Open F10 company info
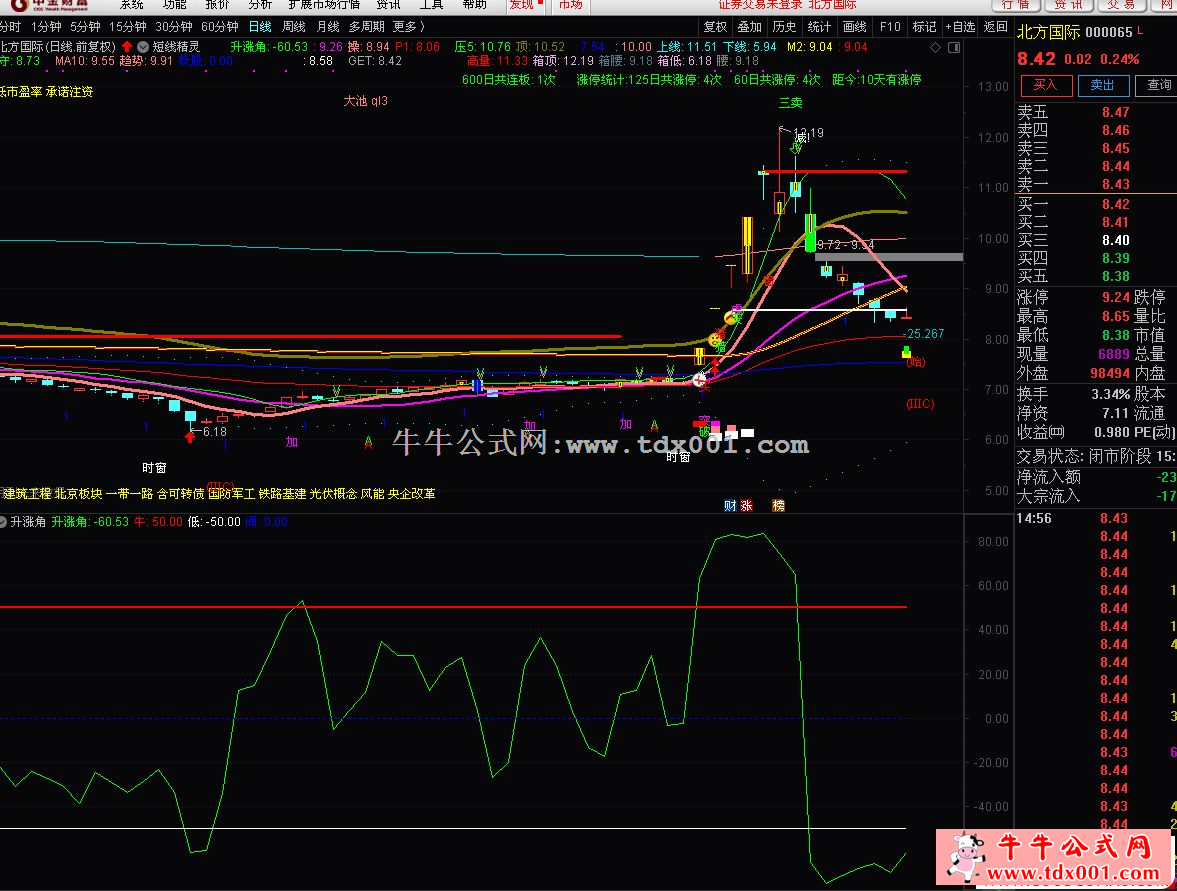The height and width of the screenshot is (891, 1177). coord(890,26)
